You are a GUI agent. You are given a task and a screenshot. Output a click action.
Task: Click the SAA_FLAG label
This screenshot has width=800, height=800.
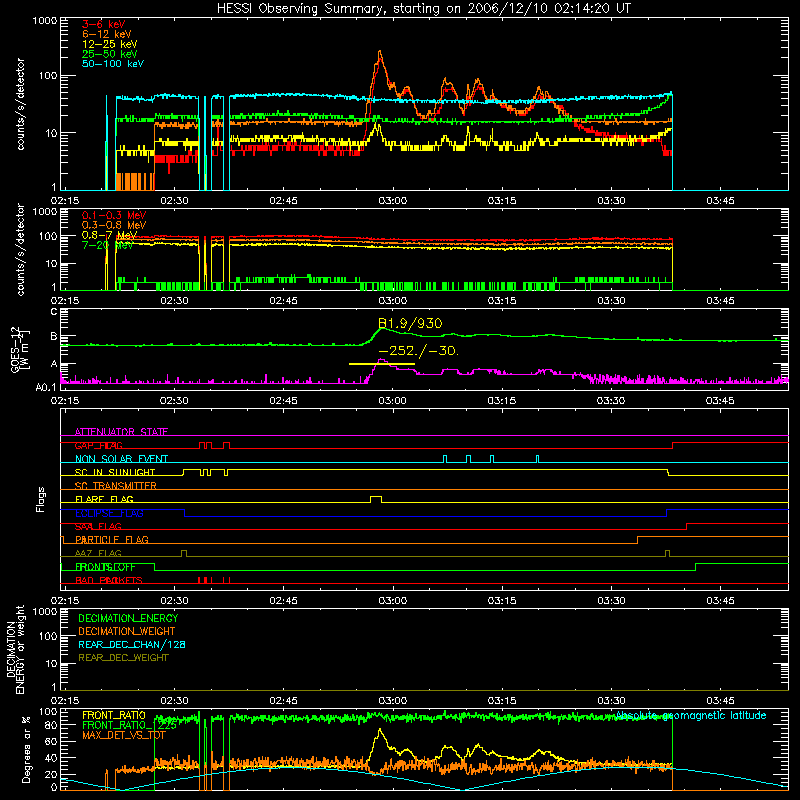point(98,527)
